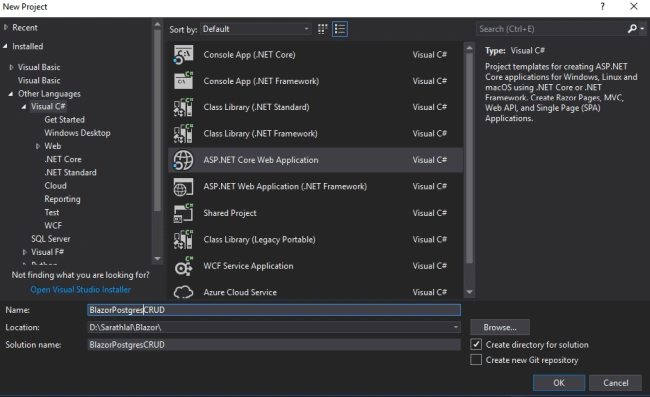
Task: Collapse the Installed section
Action: pyautogui.click(x=5, y=46)
